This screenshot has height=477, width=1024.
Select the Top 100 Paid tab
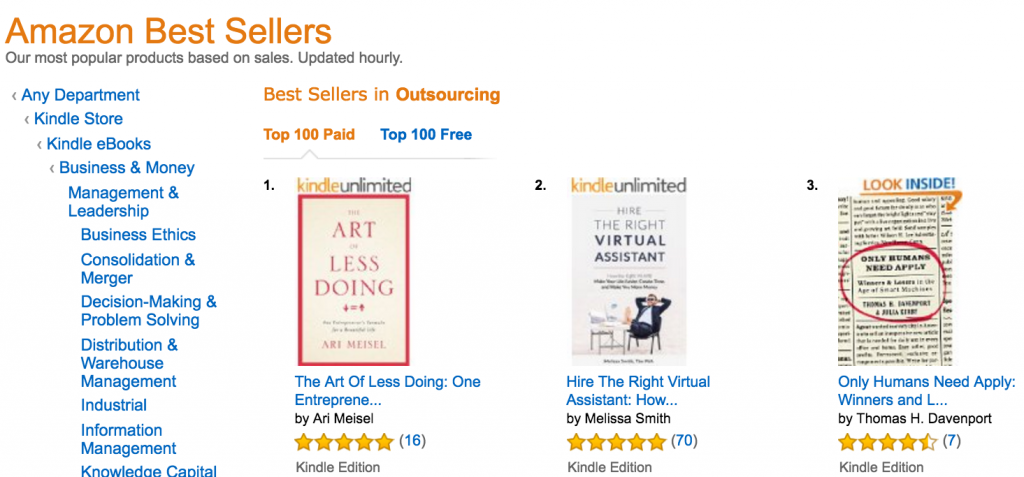pos(309,135)
